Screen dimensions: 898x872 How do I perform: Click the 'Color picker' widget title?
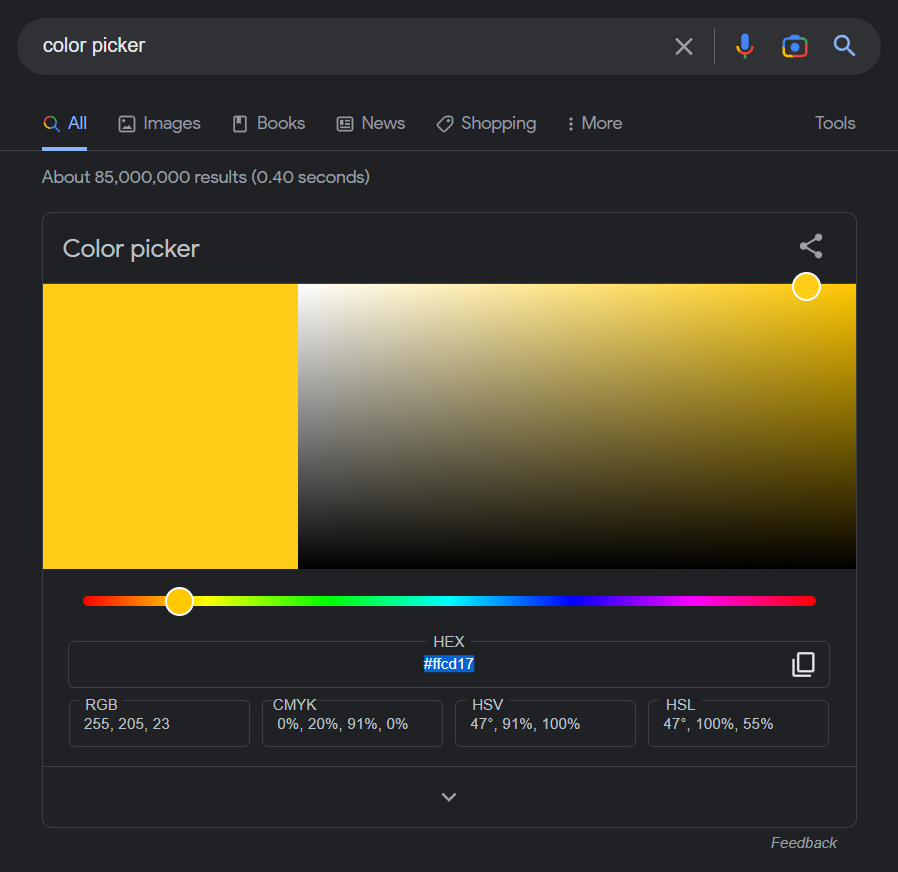point(131,248)
